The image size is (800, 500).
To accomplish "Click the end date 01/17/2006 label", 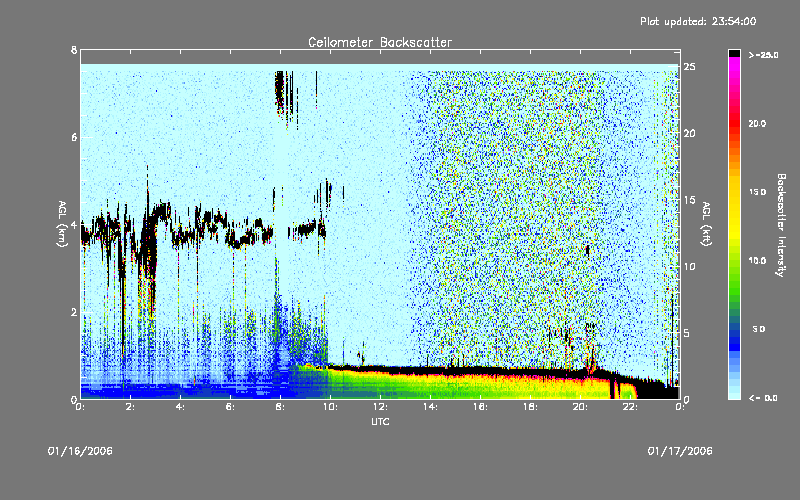I will pos(680,451).
